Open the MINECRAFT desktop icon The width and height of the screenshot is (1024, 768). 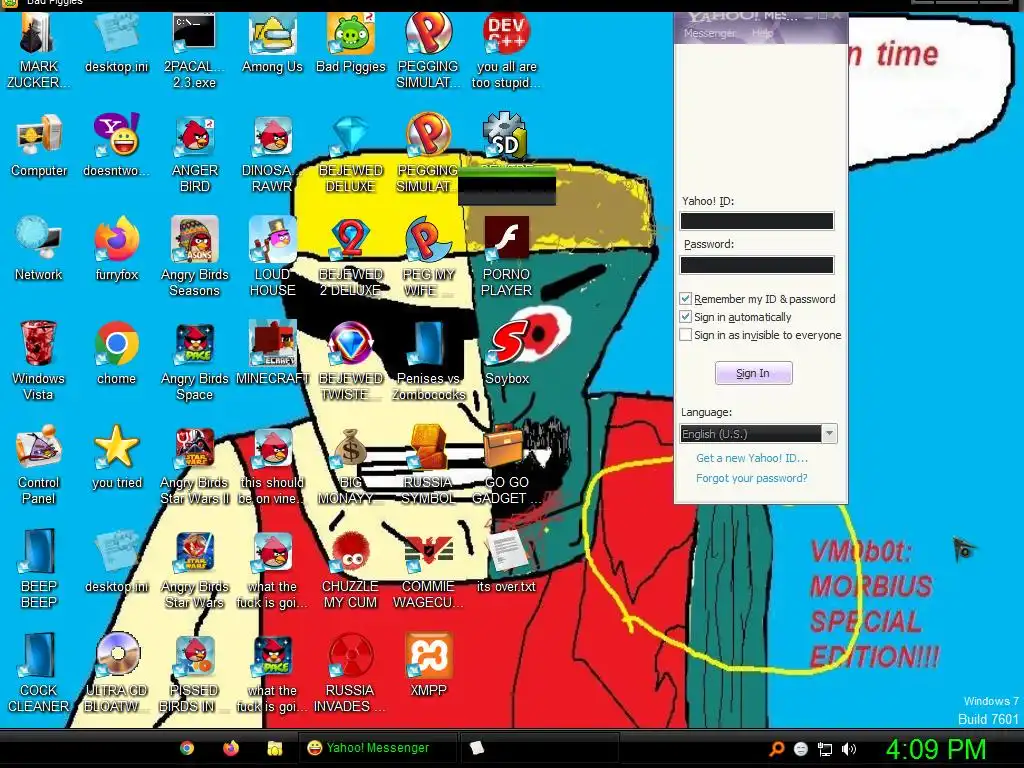[272, 355]
